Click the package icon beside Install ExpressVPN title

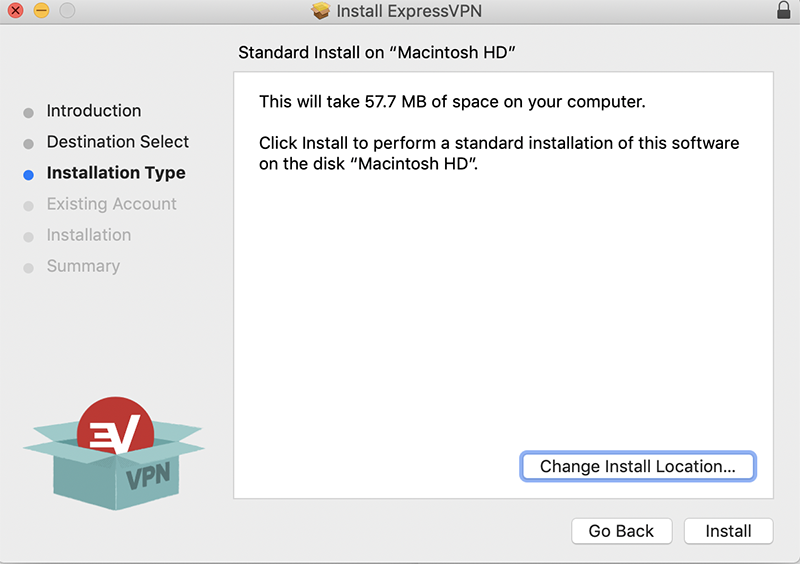click(321, 11)
